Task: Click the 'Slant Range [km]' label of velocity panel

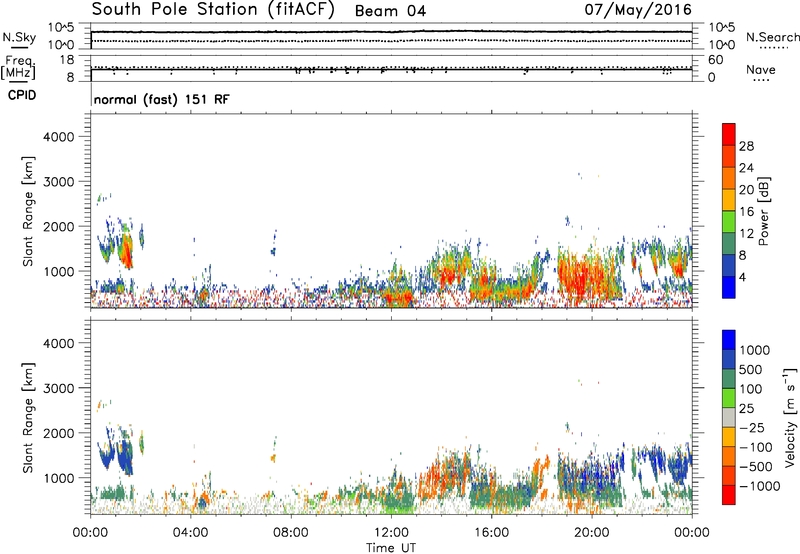Action: pyautogui.click(x=28, y=418)
